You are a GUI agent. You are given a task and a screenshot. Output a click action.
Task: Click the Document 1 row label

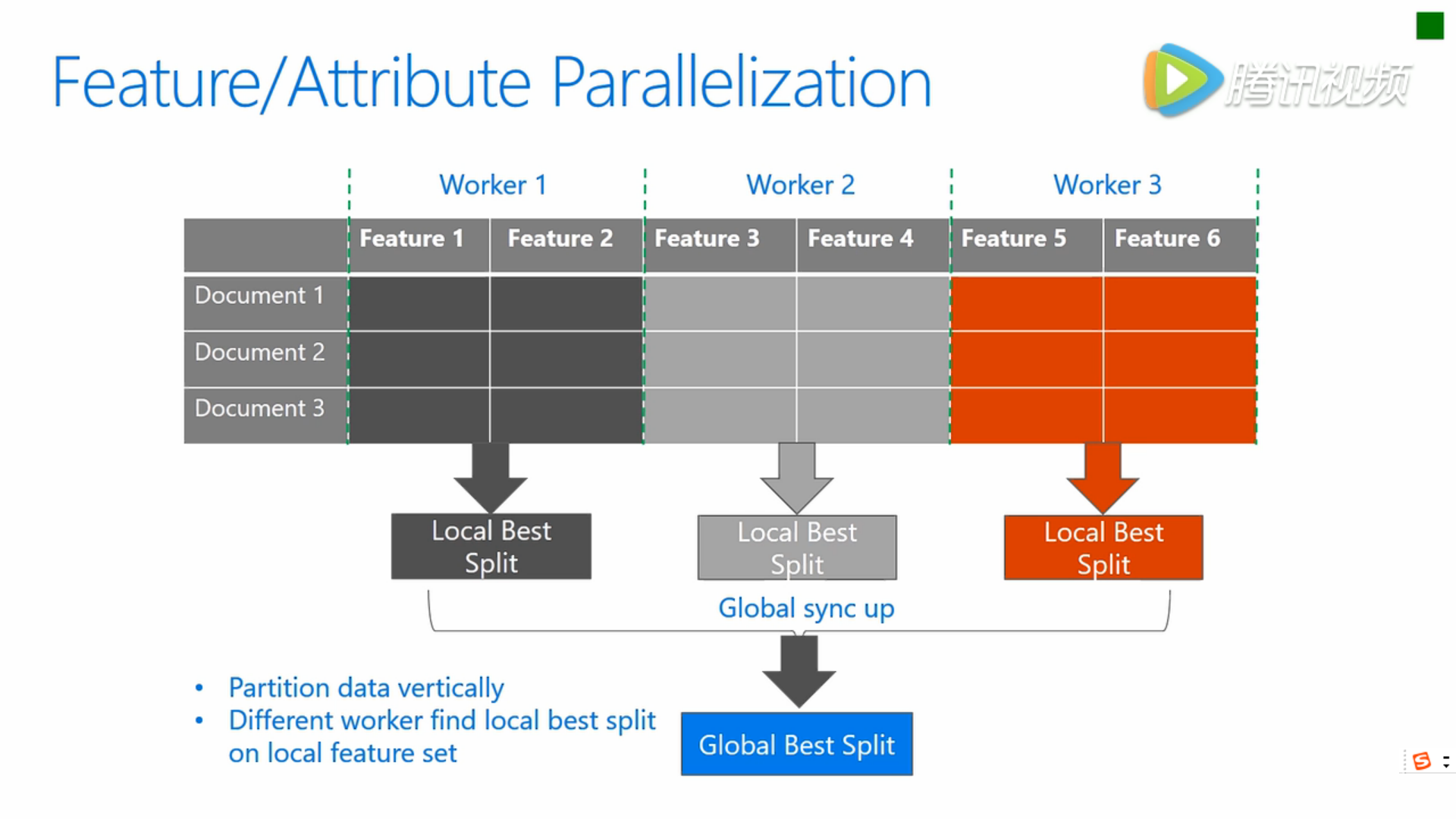tap(266, 303)
